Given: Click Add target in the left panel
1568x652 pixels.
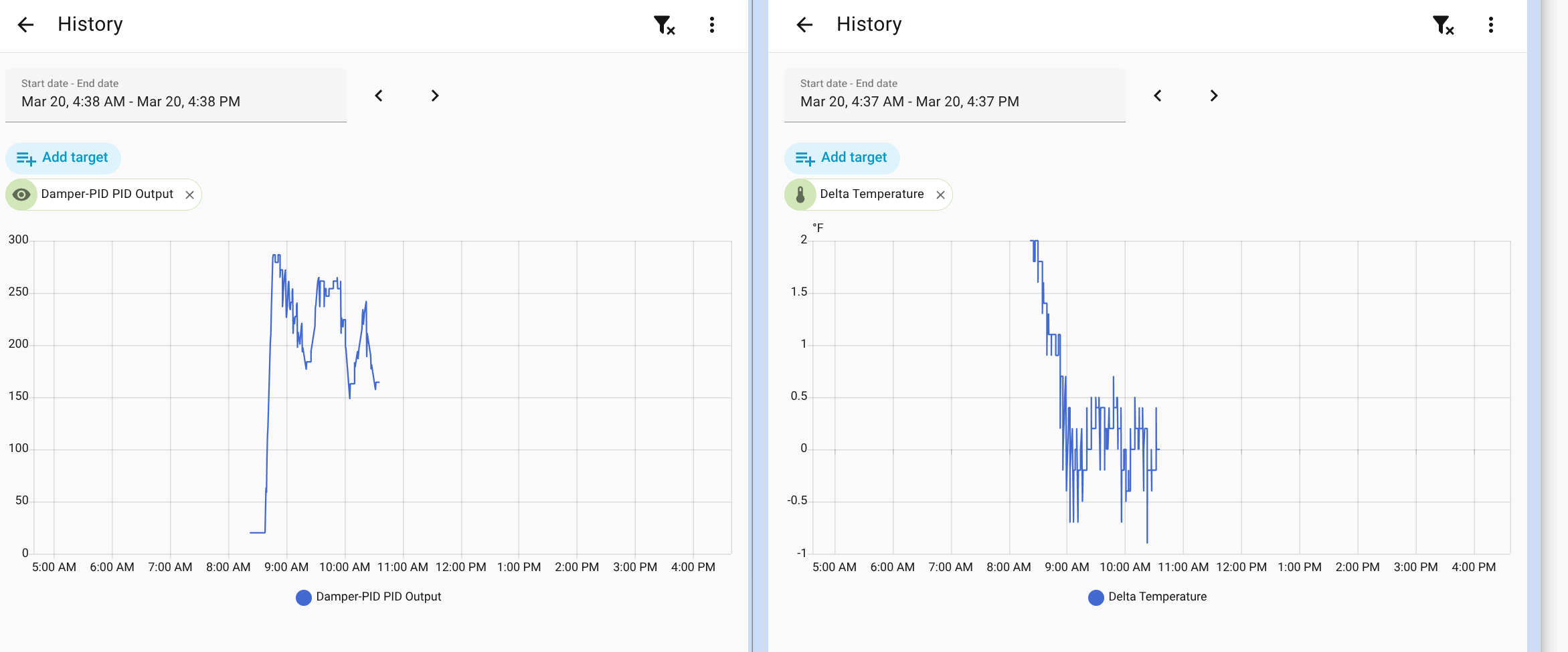Looking at the screenshot, I should 64,158.
